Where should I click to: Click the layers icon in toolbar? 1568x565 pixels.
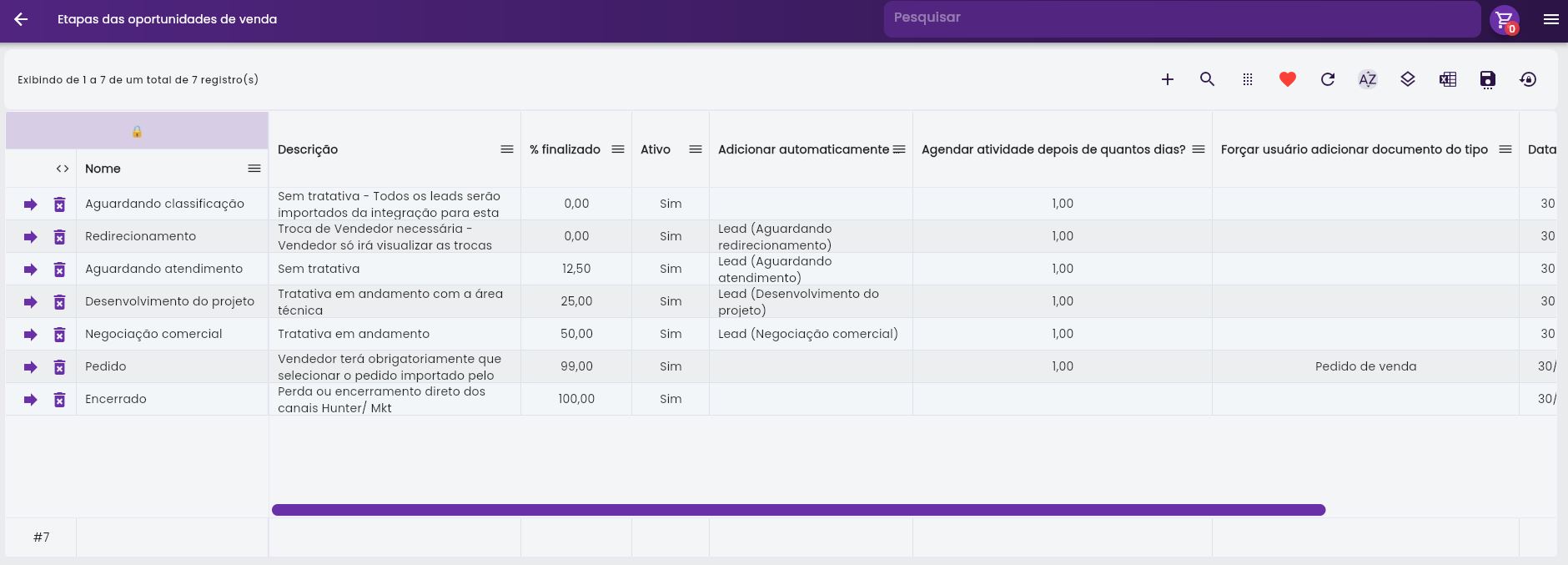point(1407,79)
